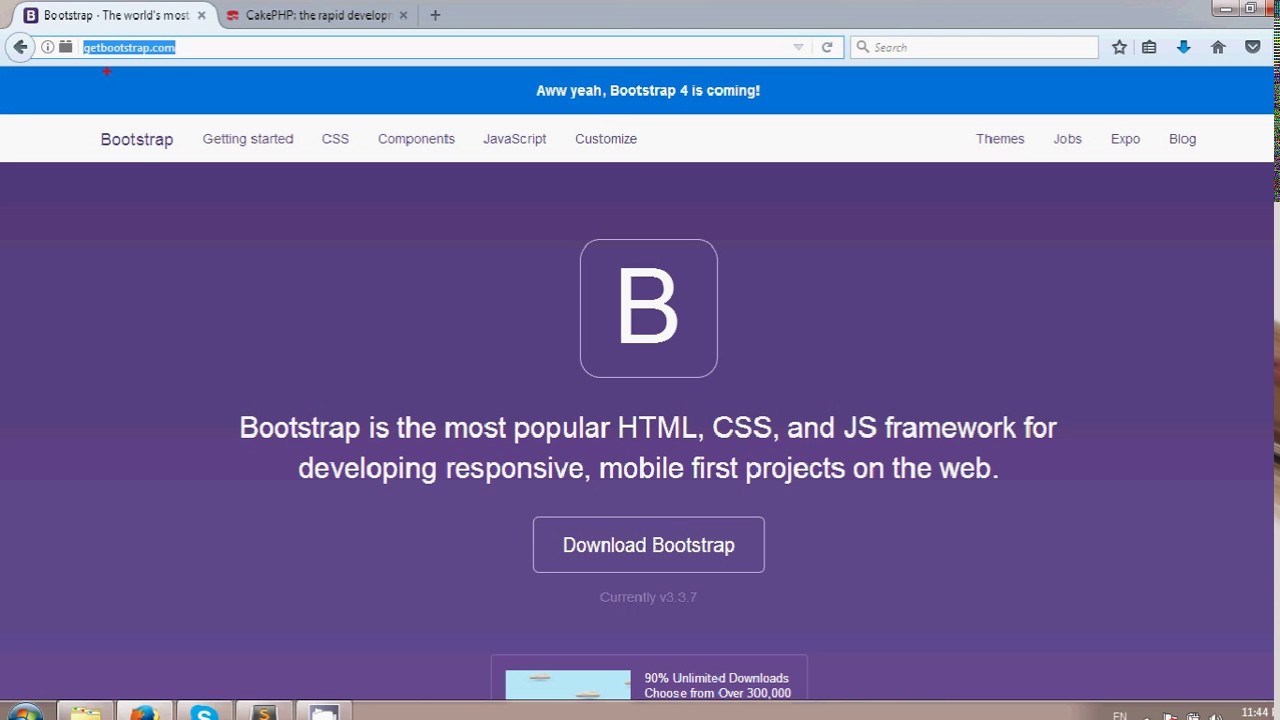The height and width of the screenshot is (720, 1280).
Task: Open the JavaScript navbar item
Action: [515, 139]
